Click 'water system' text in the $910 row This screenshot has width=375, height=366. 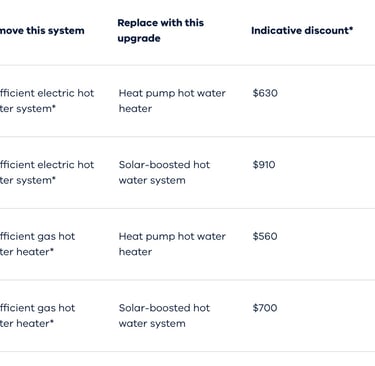(x=152, y=180)
